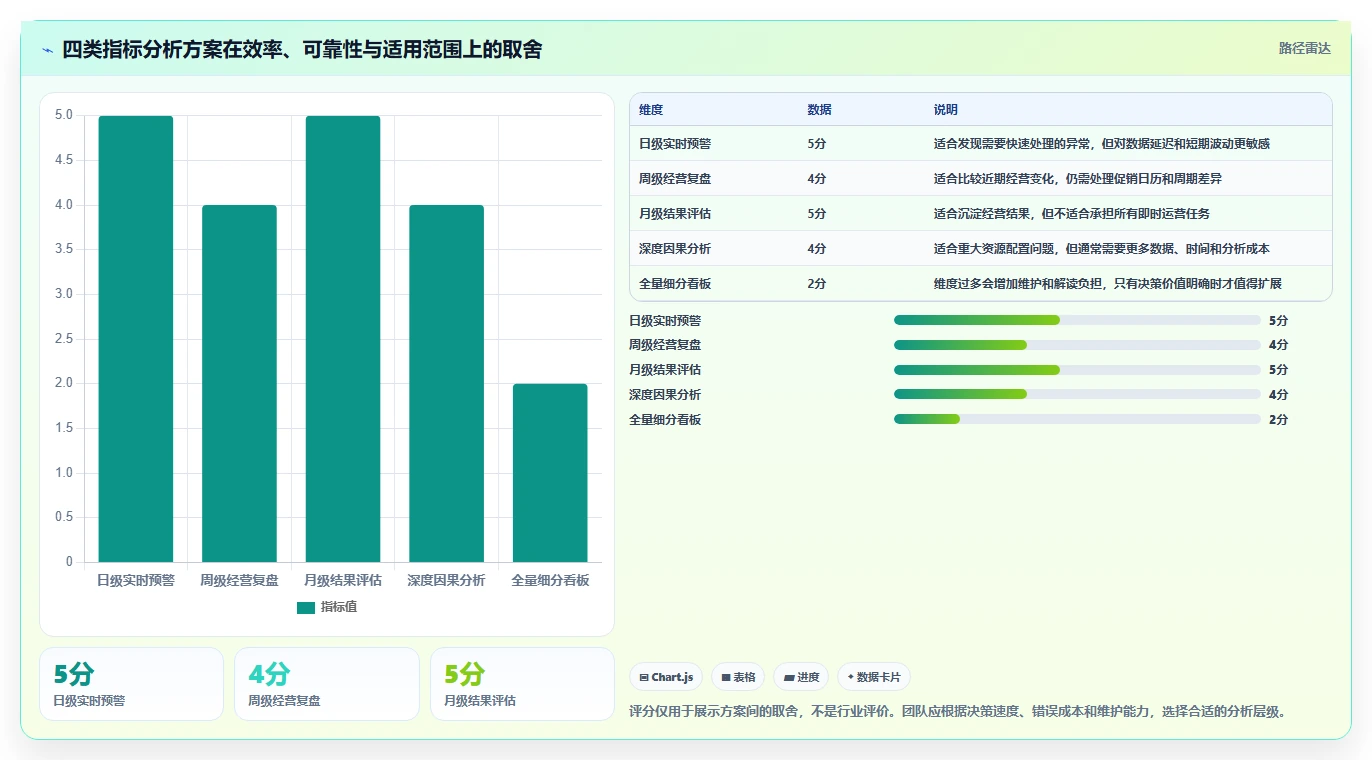Click the 路径雷达 tag in the header
This screenshot has width=1372, height=760.
[1304, 48]
